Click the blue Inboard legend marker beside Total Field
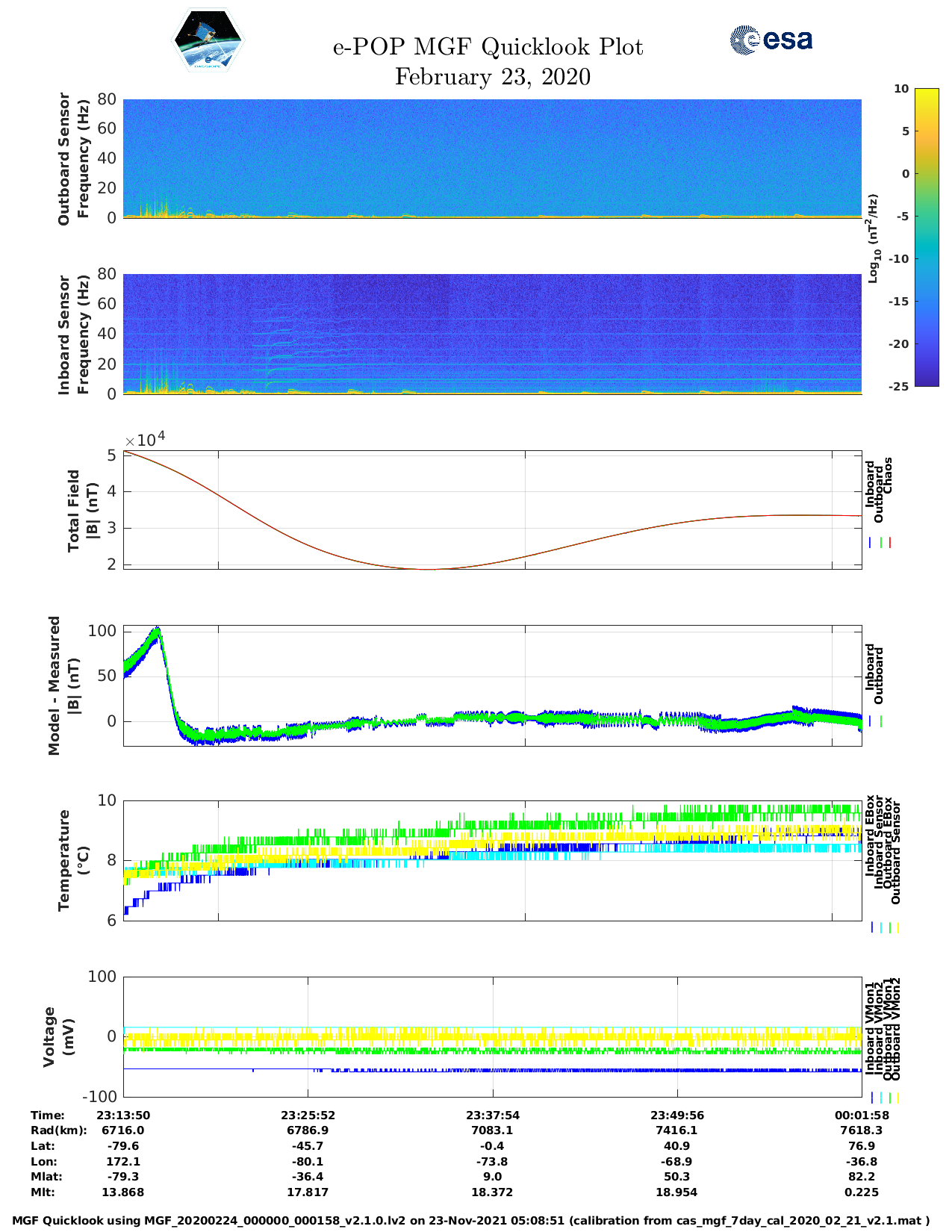 (x=871, y=543)
